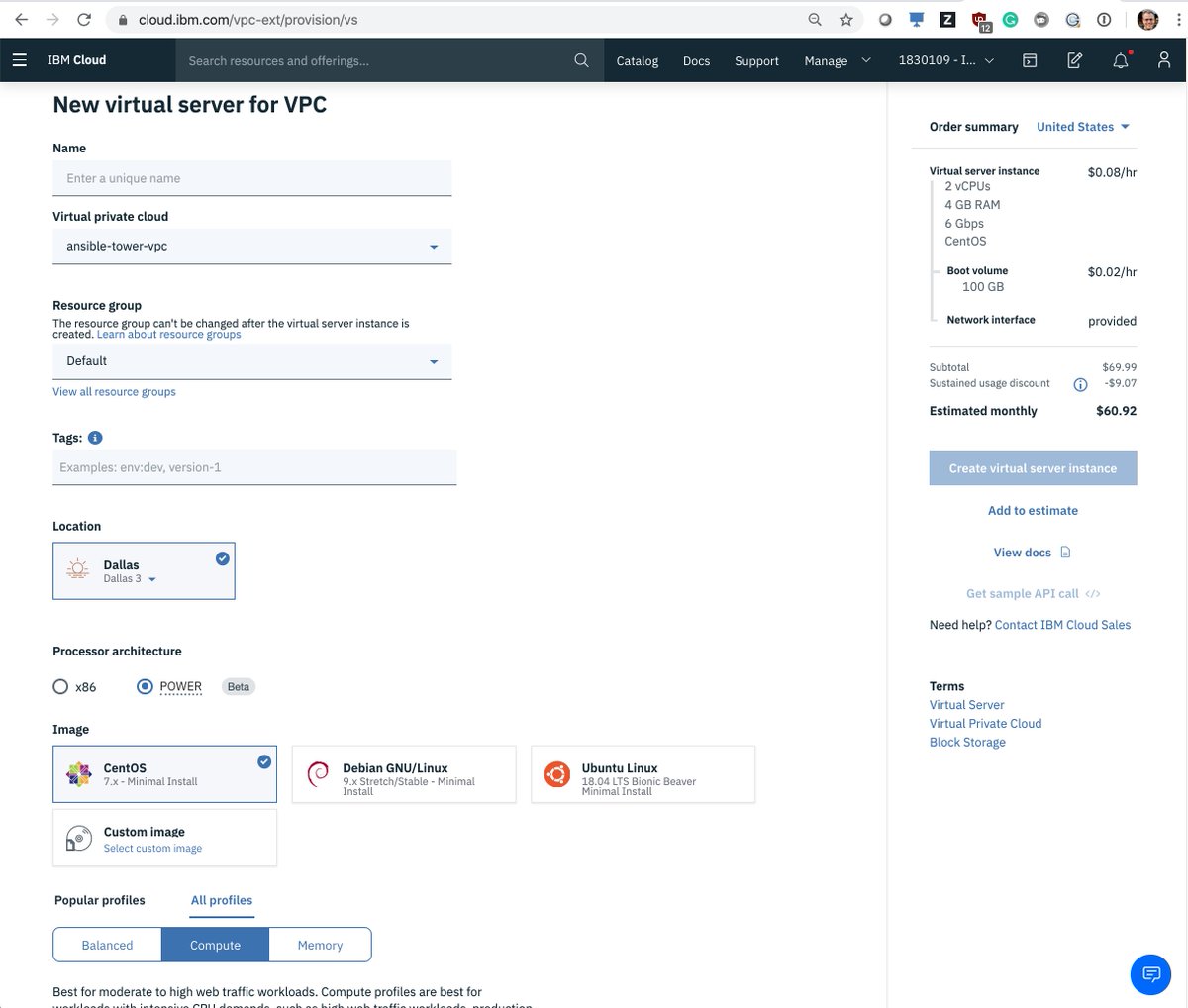1188x1008 pixels.
Task: Switch to All profiles tab
Action: [222, 900]
